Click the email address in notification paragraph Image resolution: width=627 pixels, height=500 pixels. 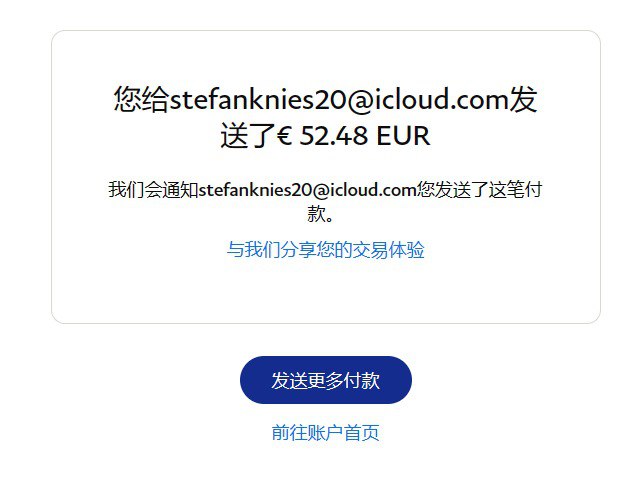click(x=308, y=190)
